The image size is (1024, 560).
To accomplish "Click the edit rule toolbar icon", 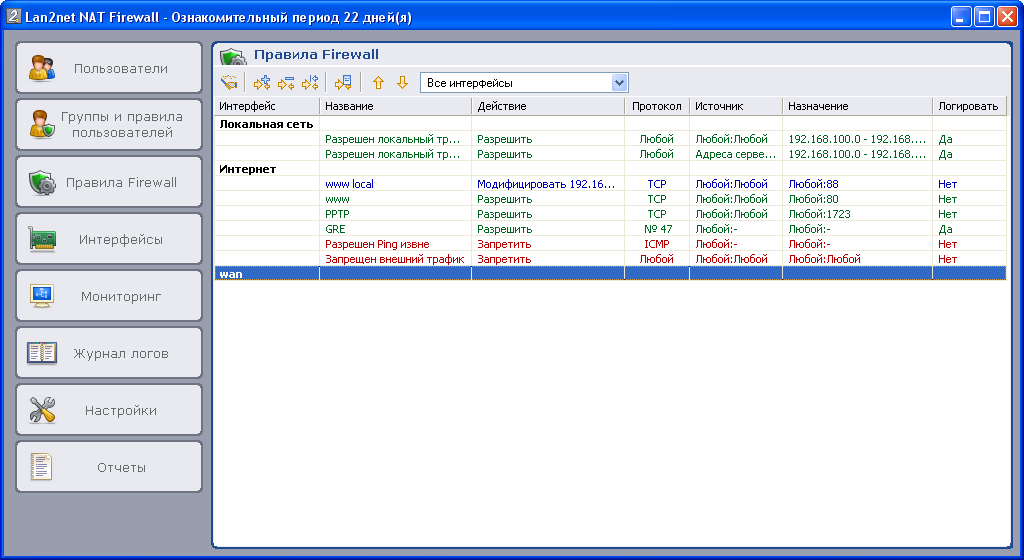I will pos(310,83).
